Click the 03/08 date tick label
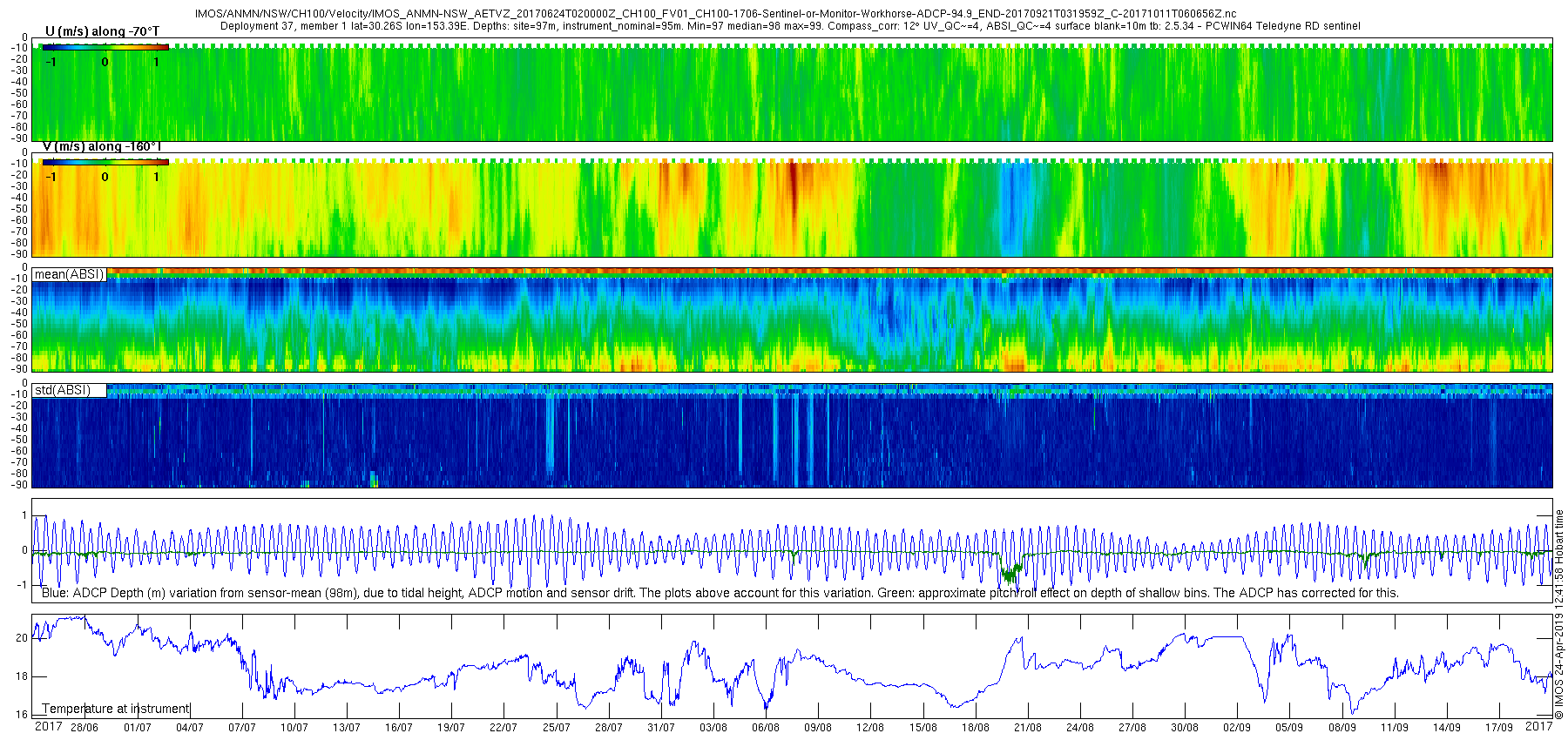This screenshot has height=740, width=1568. [x=713, y=728]
